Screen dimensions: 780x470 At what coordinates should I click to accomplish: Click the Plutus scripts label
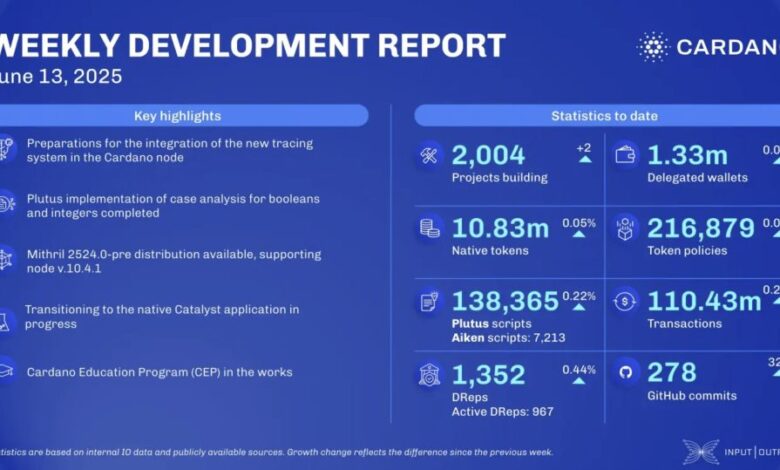click(491, 324)
